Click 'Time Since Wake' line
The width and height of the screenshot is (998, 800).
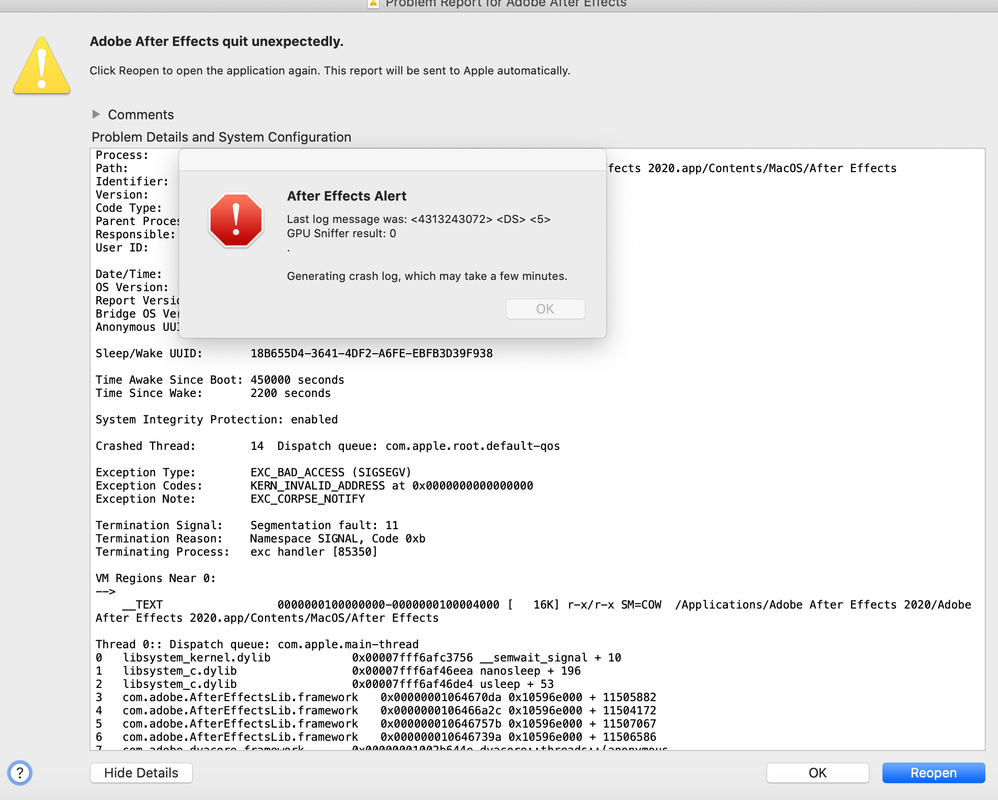click(x=213, y=393)
